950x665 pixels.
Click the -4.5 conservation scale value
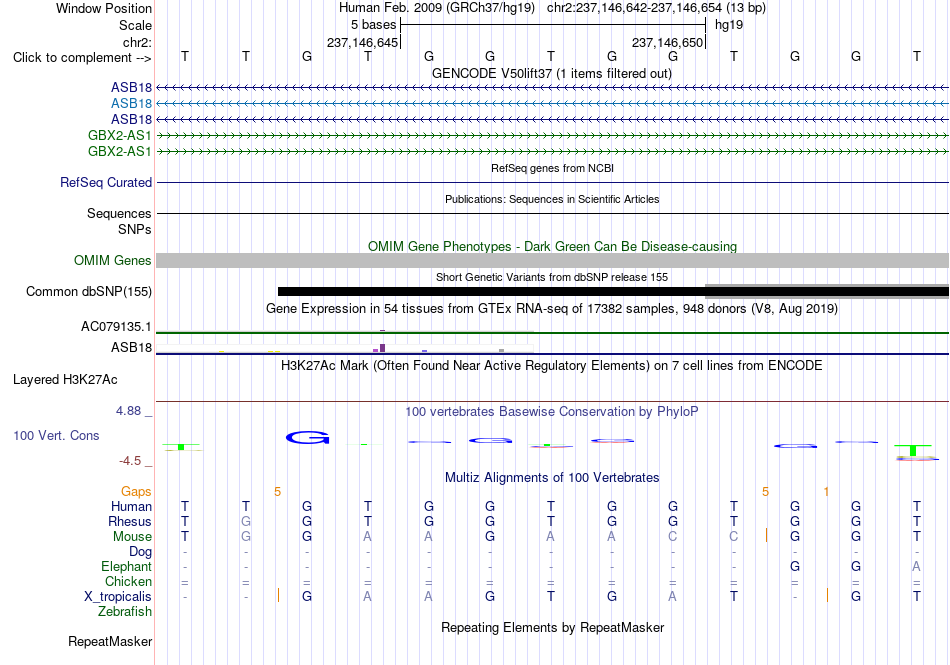click(x=130, y=461)
